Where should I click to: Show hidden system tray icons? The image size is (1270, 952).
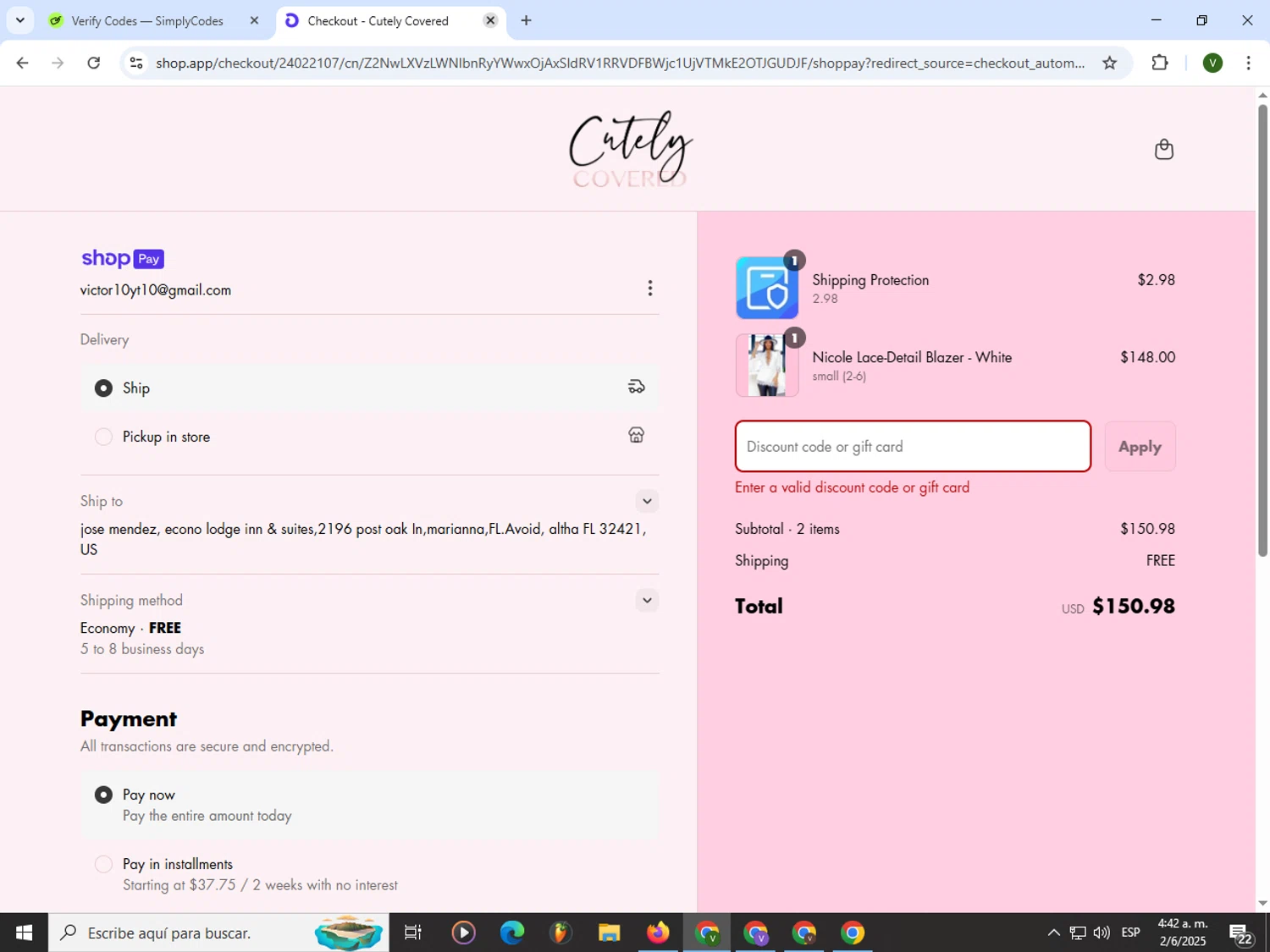tap(1053, 933)
